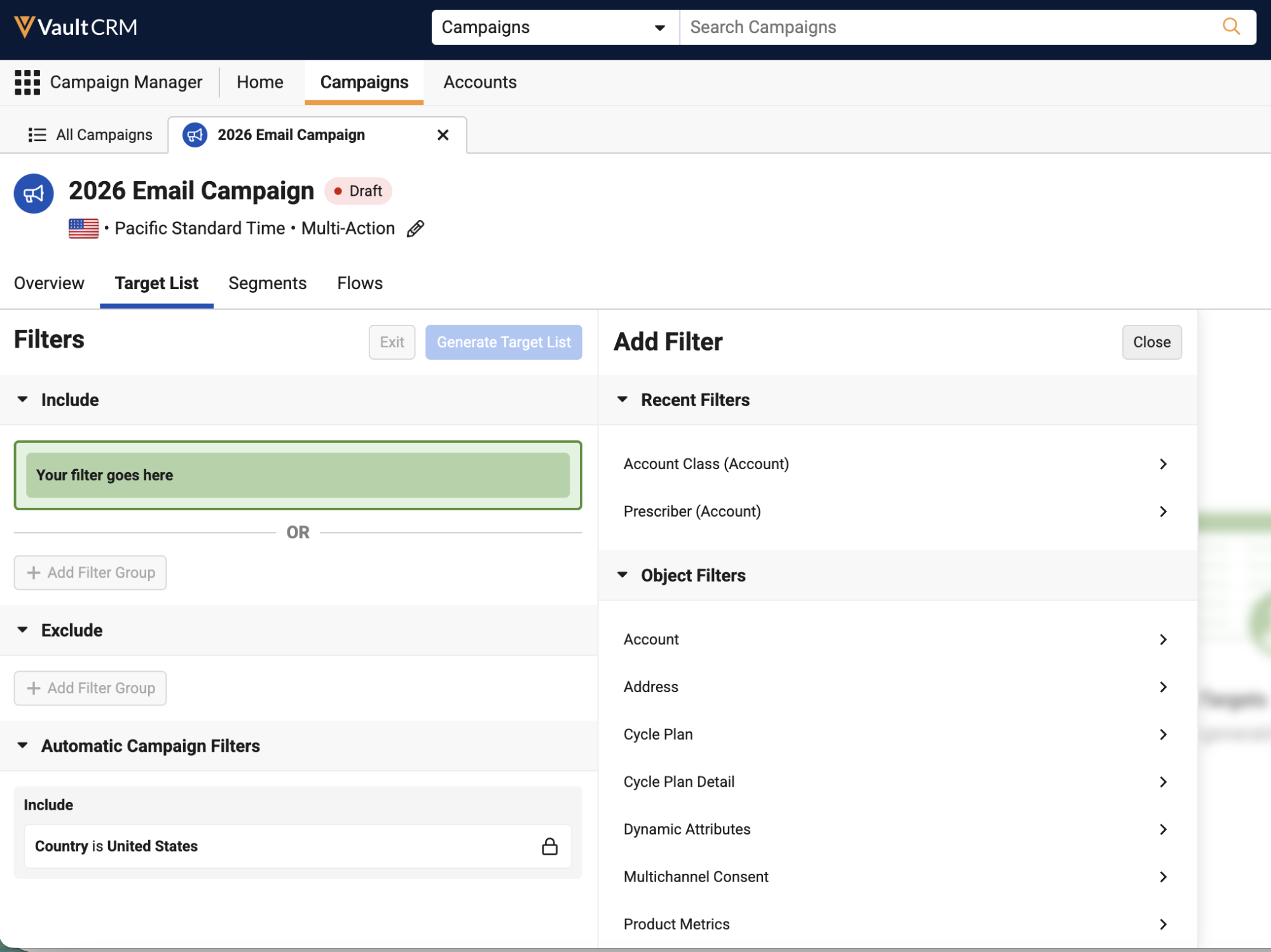The height and width of the screenshot is (952, 1271).
Task: Click the Vault CRM logo
Action: 76,27
